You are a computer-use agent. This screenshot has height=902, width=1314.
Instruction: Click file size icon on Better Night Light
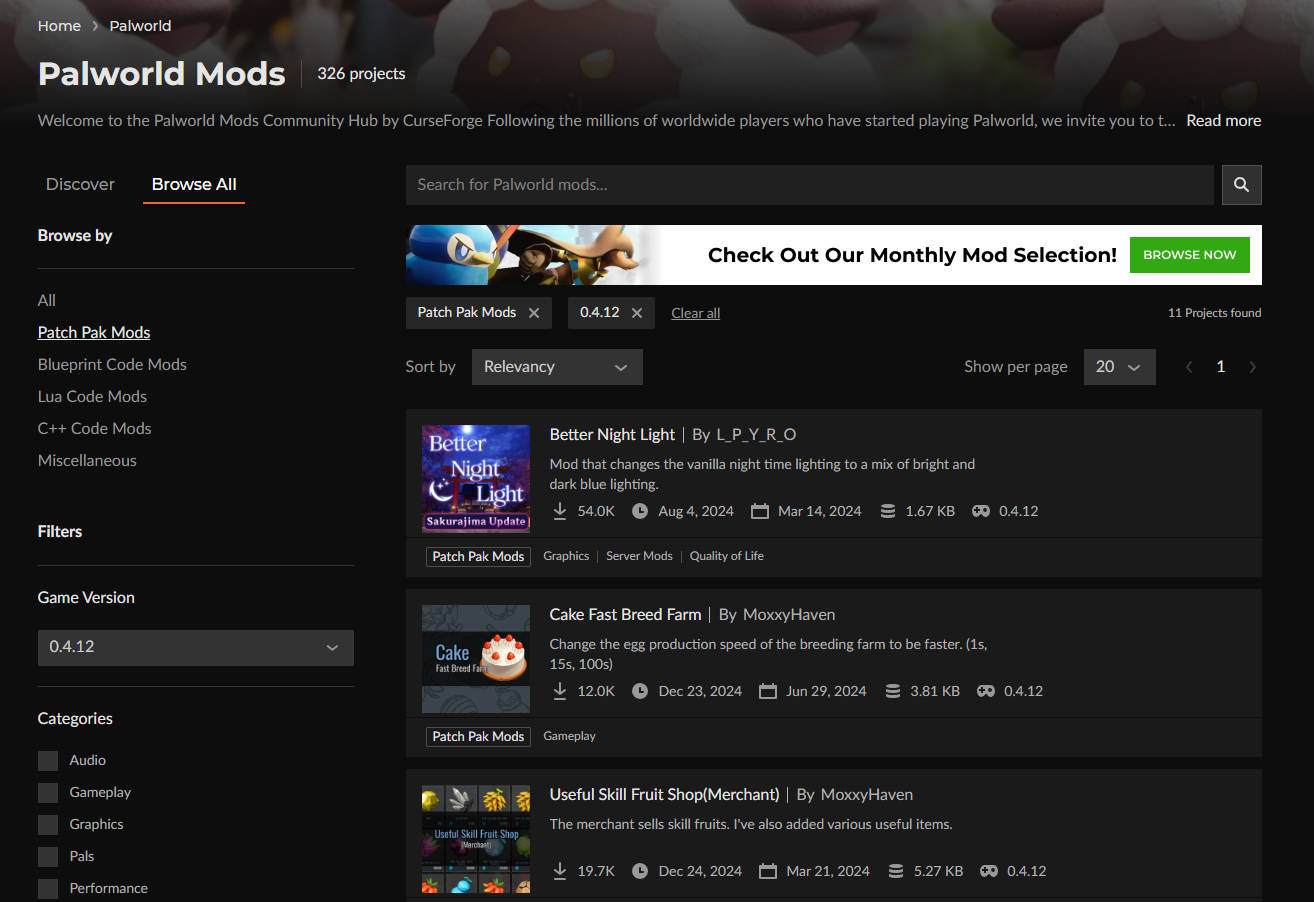tap(887, 511)
